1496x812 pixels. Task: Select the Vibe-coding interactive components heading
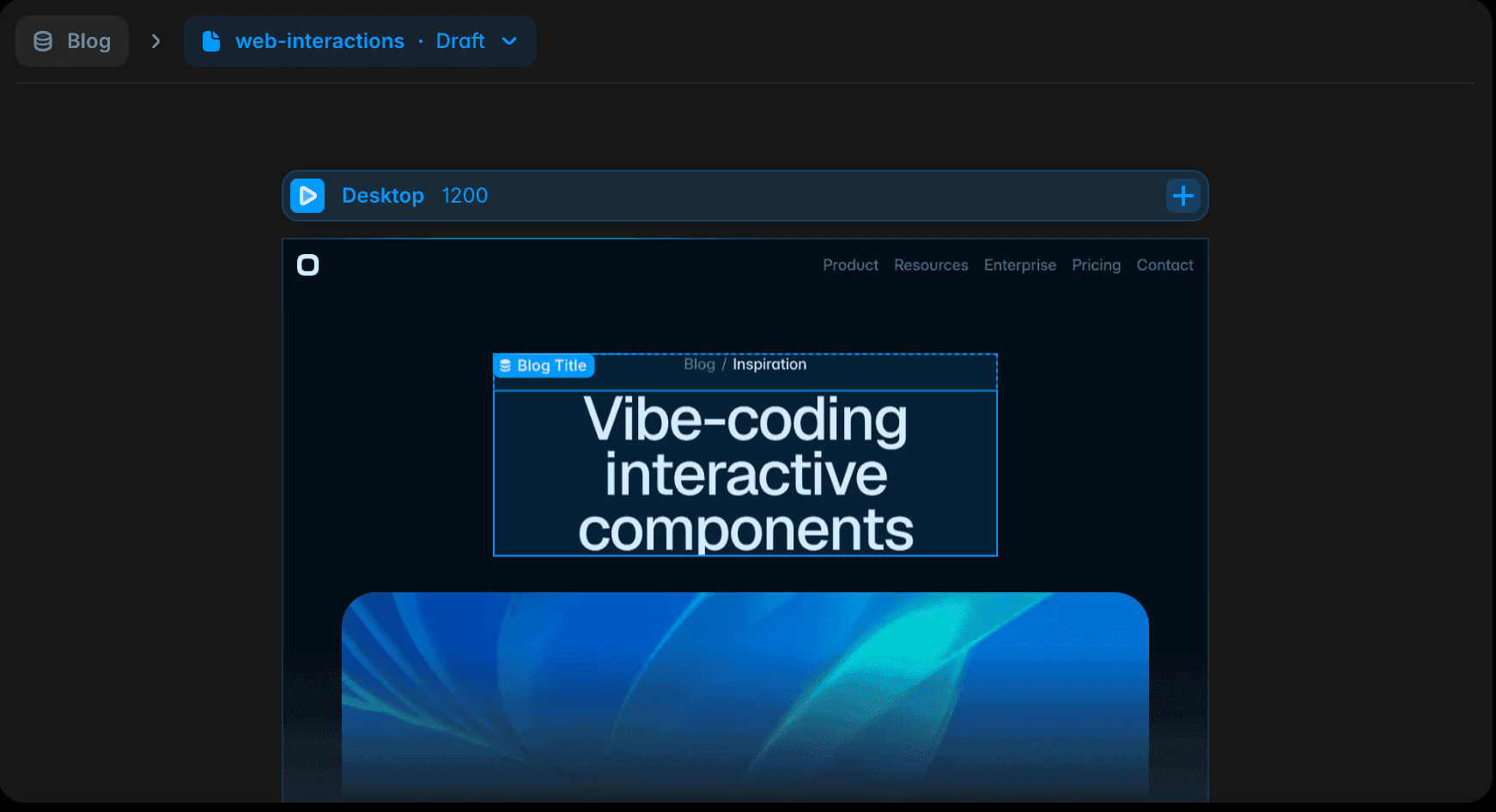click(x=745, y=474)
